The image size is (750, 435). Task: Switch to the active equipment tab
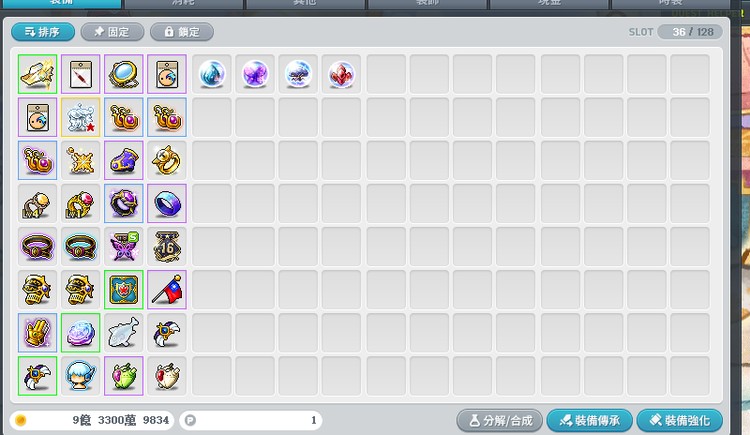61,3
